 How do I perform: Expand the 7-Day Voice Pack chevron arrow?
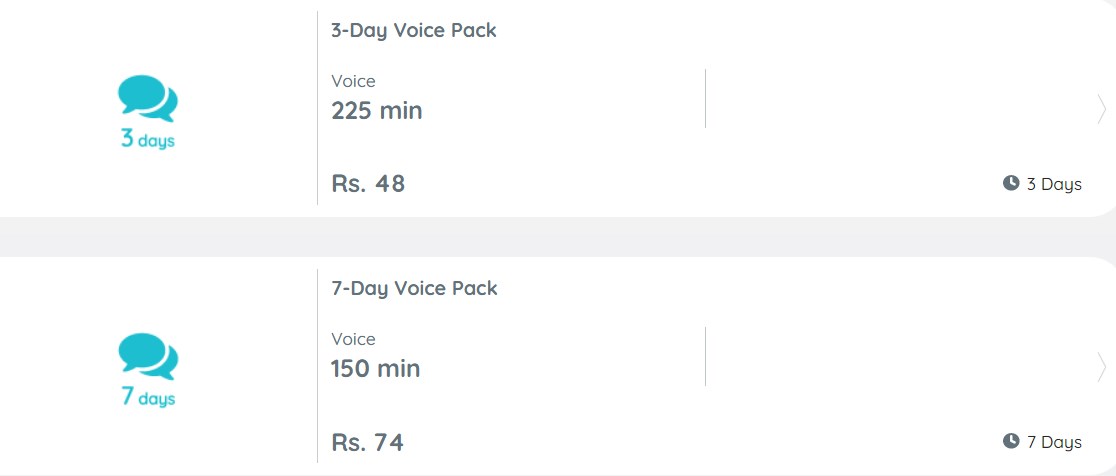point(1102,368)
